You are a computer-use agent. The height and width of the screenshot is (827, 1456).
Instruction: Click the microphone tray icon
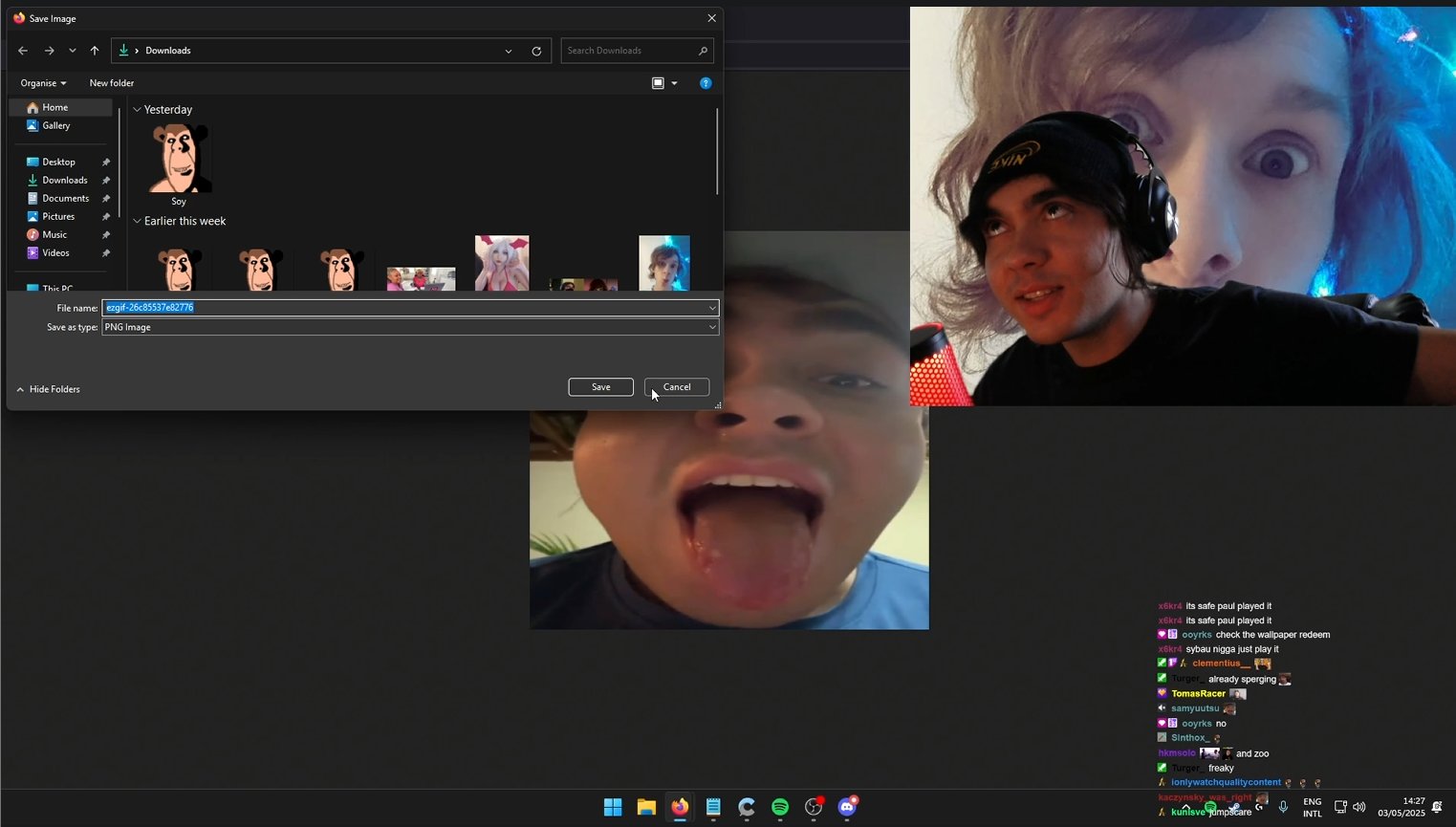1283,807
